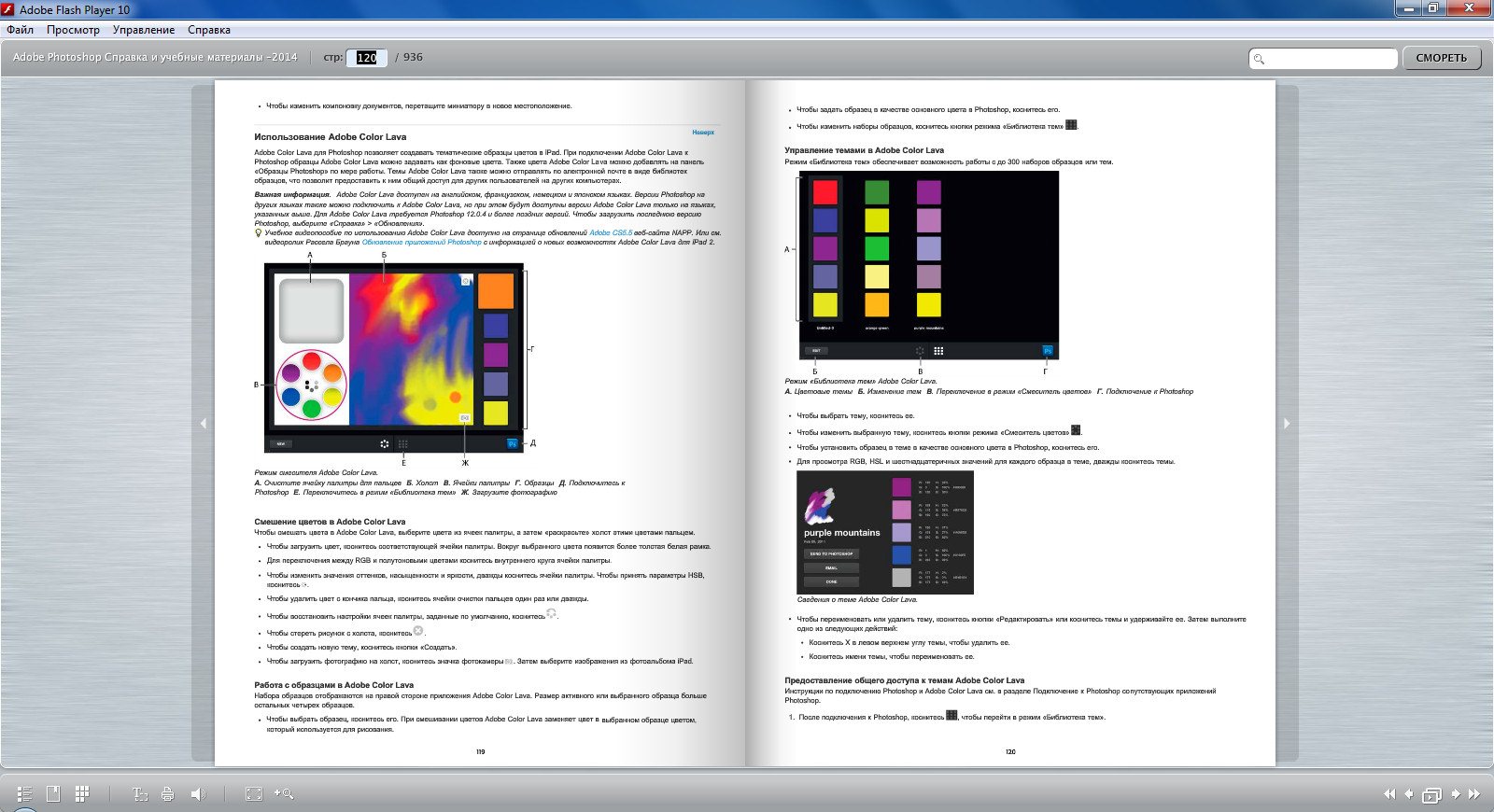This screenshot has width=1494, height=812.
Task: Jump to the first page
Action: [1389, 794]
